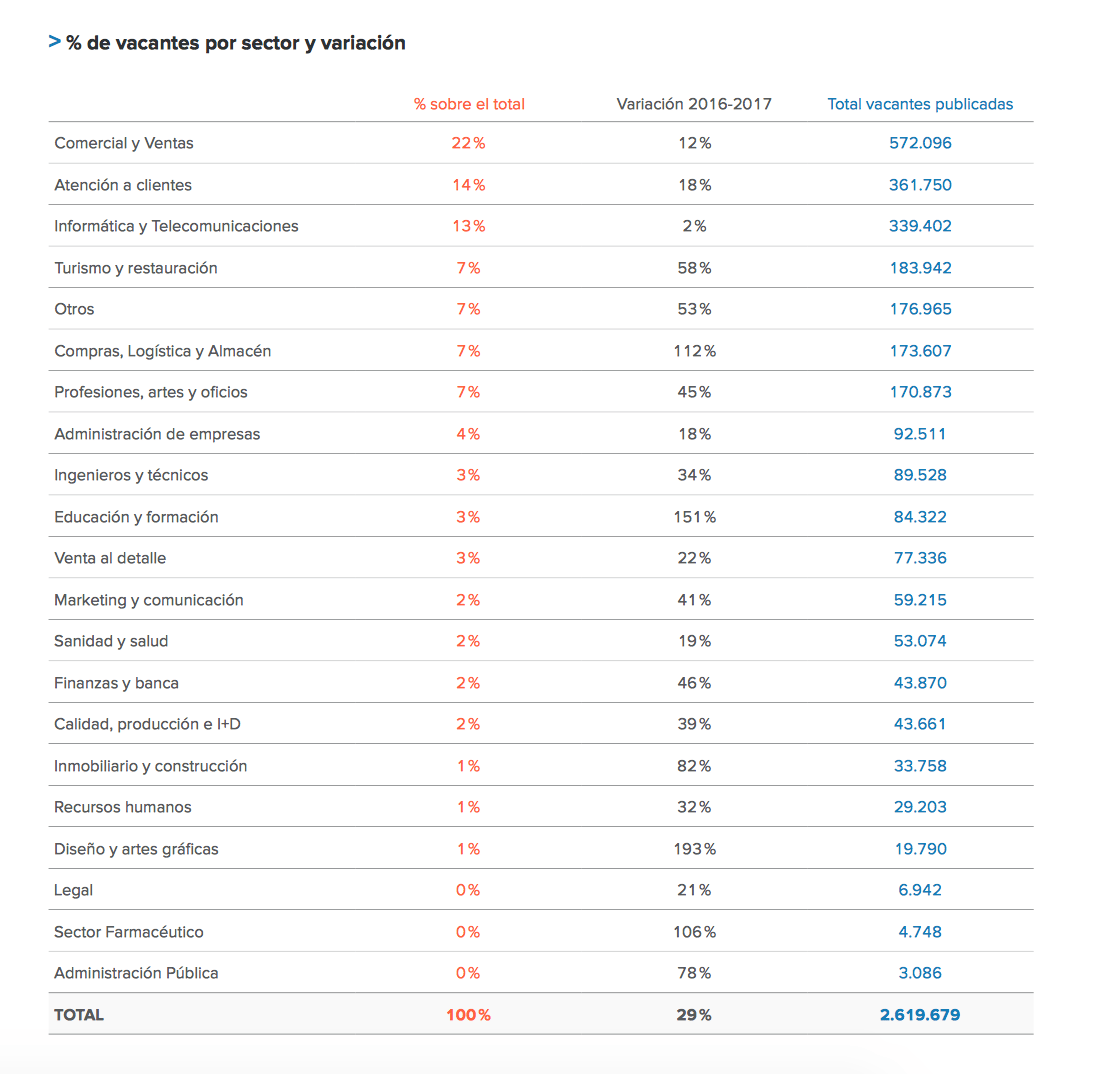Click the 'Total vacantes publicadas' header

[x=920, y=104]
